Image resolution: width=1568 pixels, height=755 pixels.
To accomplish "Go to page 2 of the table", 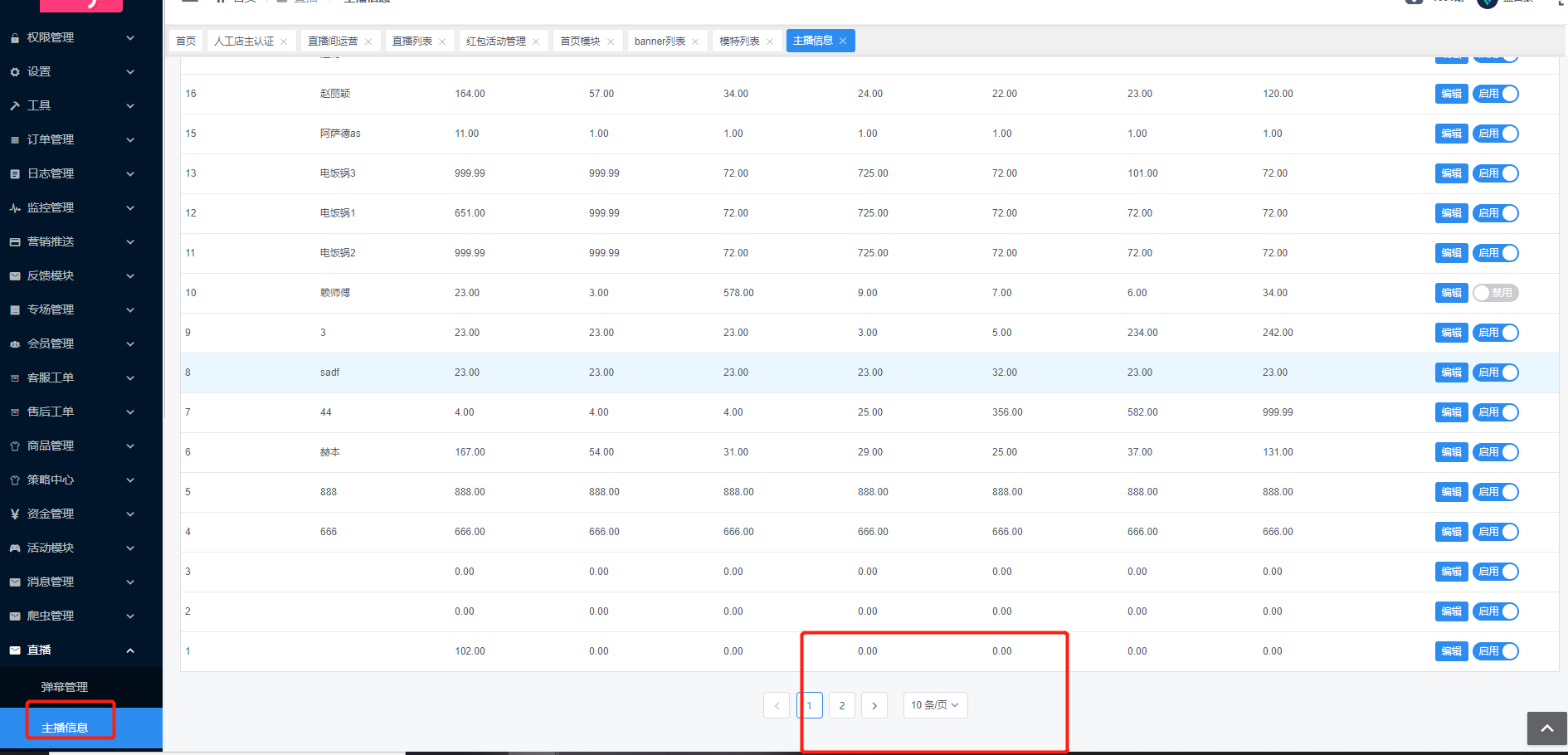I will pos(842,705).
